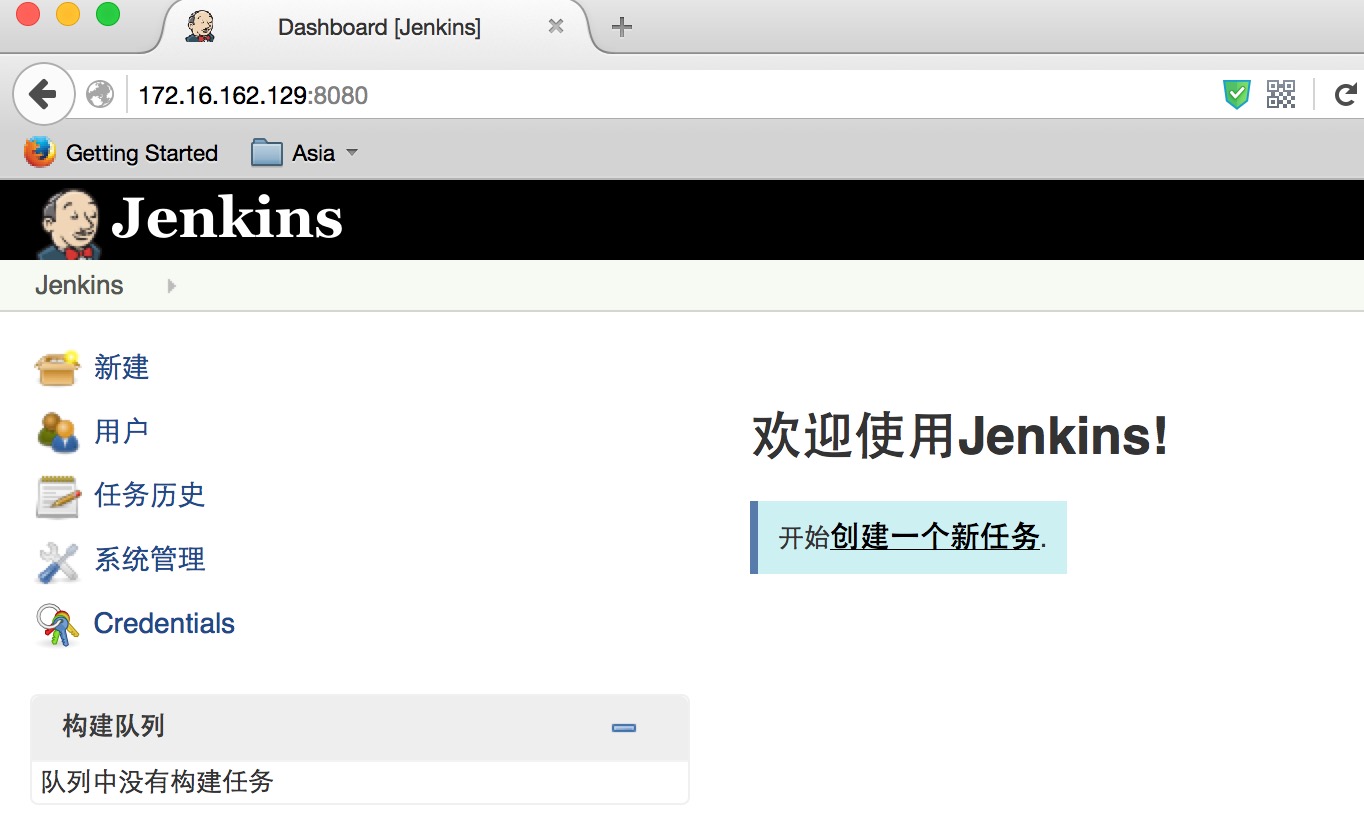Click the QR code icon

[1281, 95]
